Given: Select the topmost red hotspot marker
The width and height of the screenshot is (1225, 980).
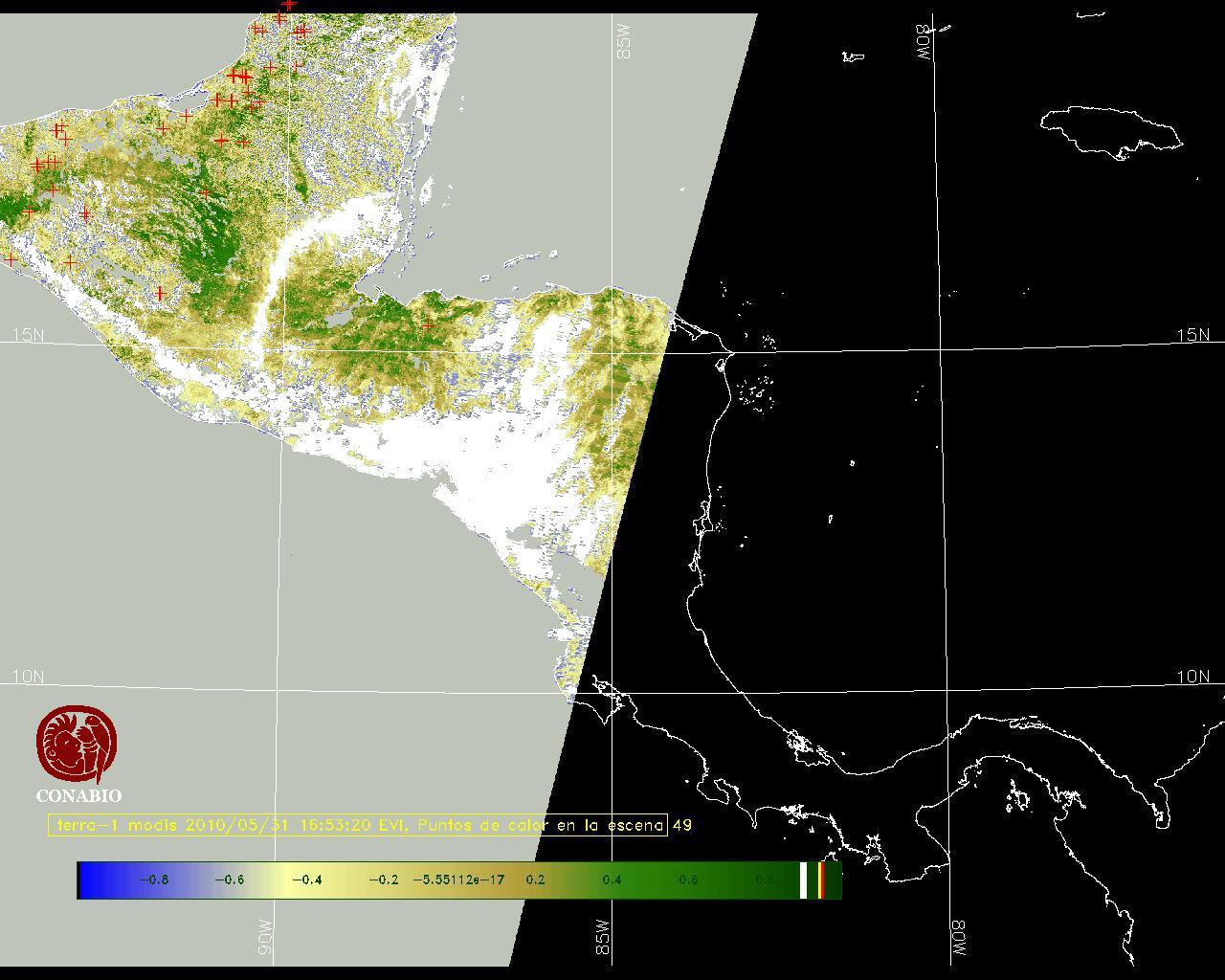Looking at the screenshot, I should pos(289,5).
